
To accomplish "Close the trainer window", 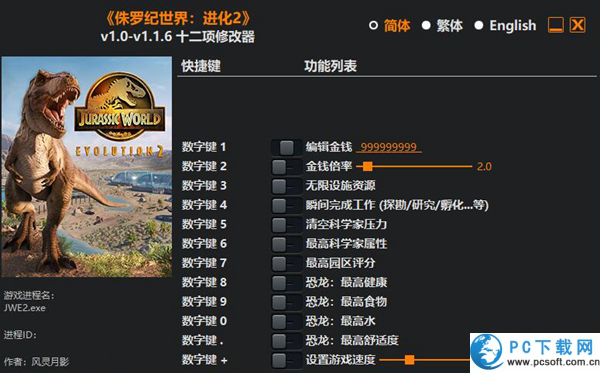I will [x=577, y=25].
